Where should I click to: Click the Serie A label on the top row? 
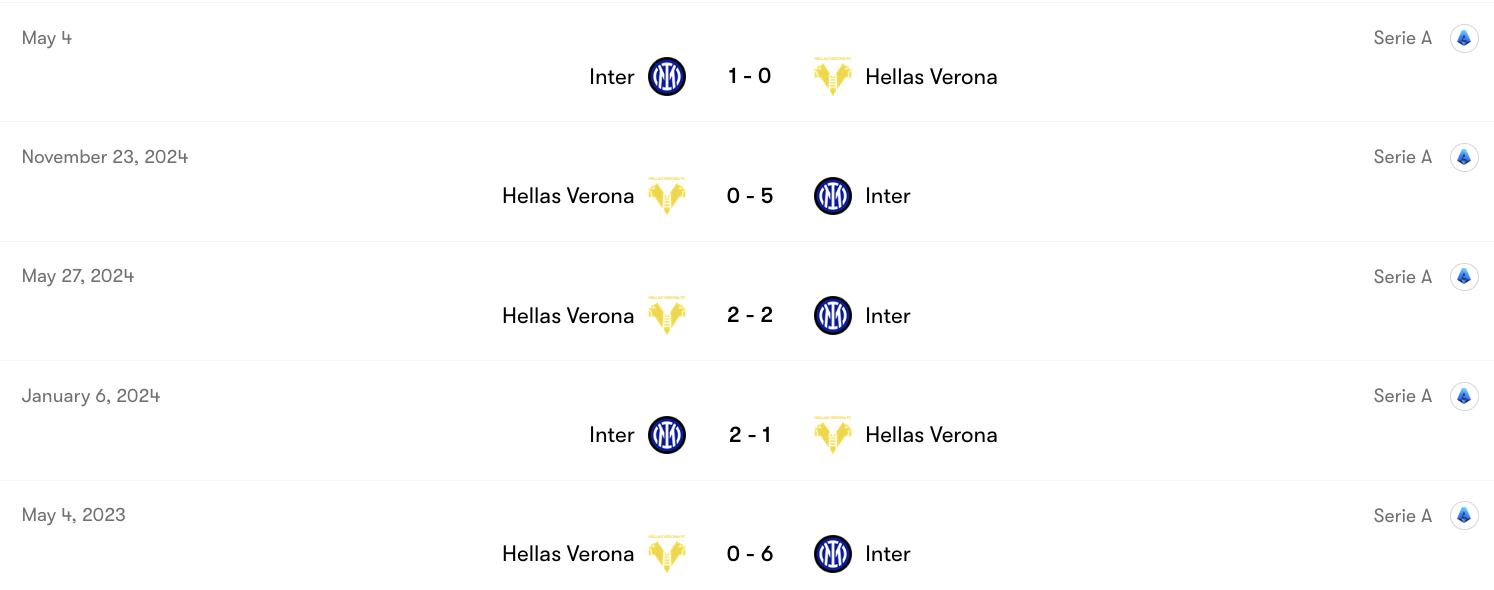(x=1402, y=38)
